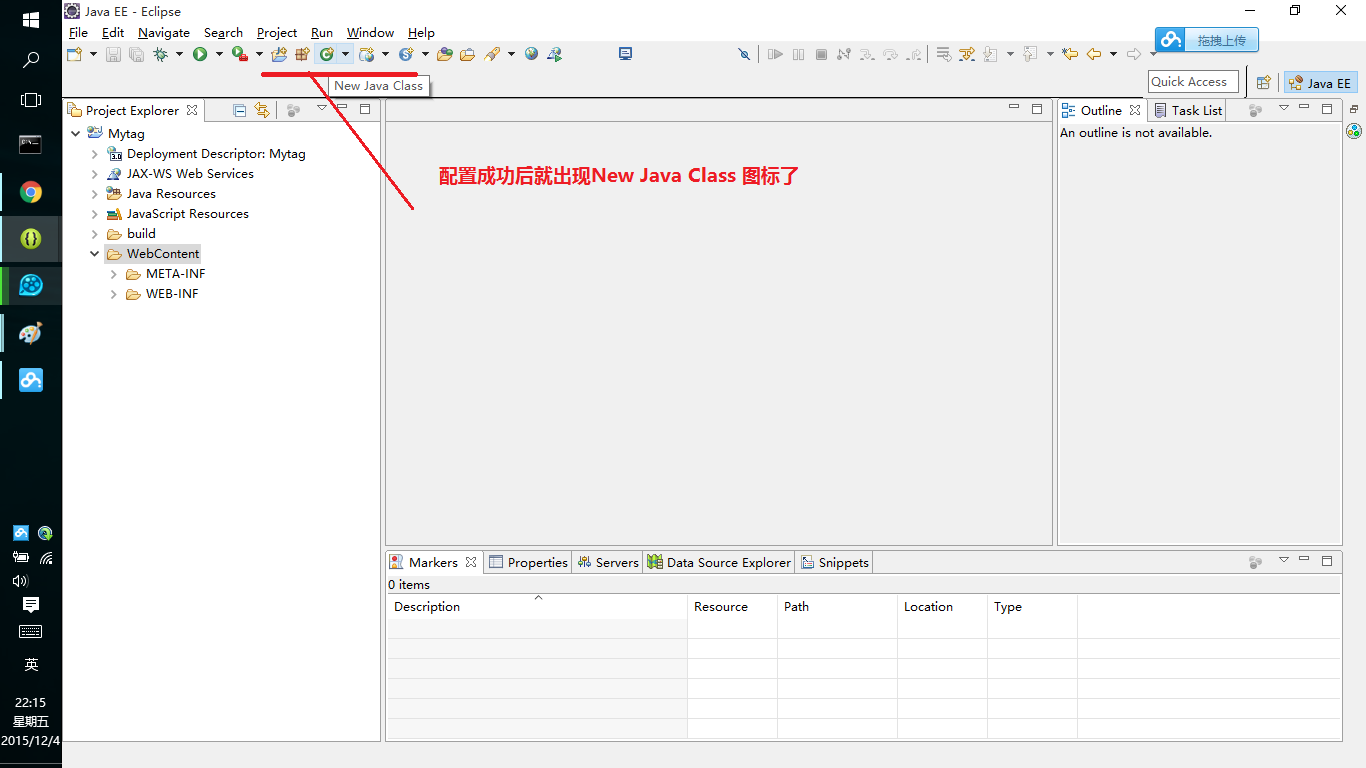
Task: Collapse the WebContent folder
Action: pyautogui.click(x=95, y=254)
